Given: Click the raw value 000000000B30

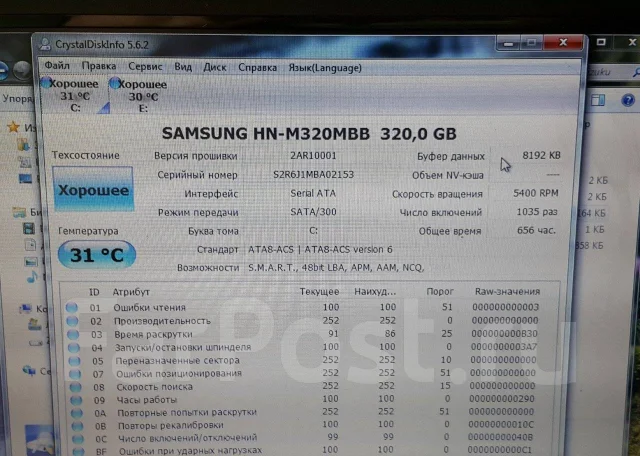Looking at the screenshot, I should pyautogui.click(x=504, y=334).
